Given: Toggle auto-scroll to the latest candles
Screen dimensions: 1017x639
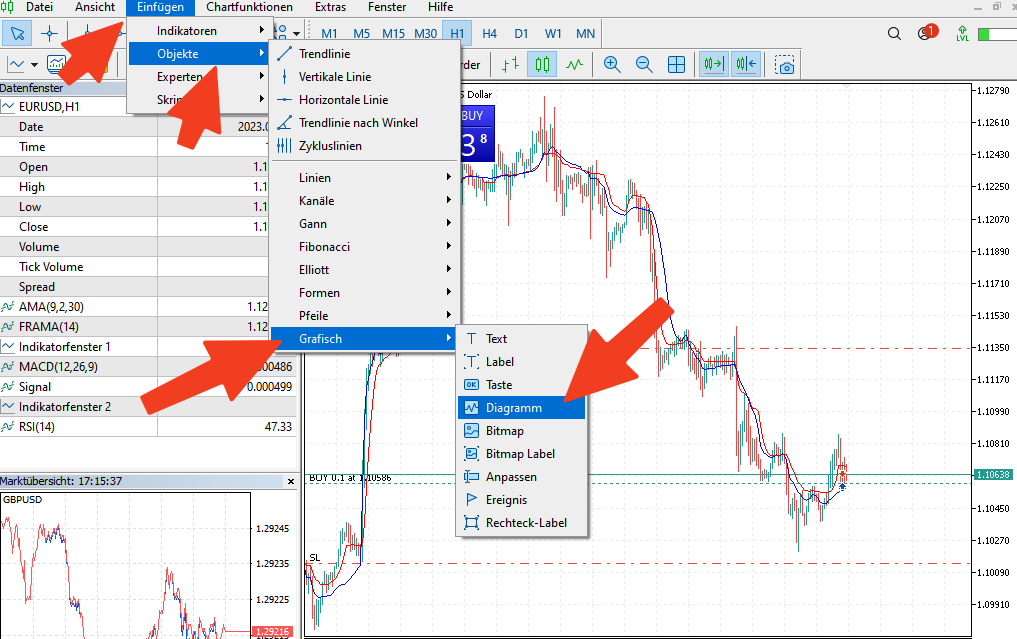Looking at the screenshot, I should click(714, 64).
